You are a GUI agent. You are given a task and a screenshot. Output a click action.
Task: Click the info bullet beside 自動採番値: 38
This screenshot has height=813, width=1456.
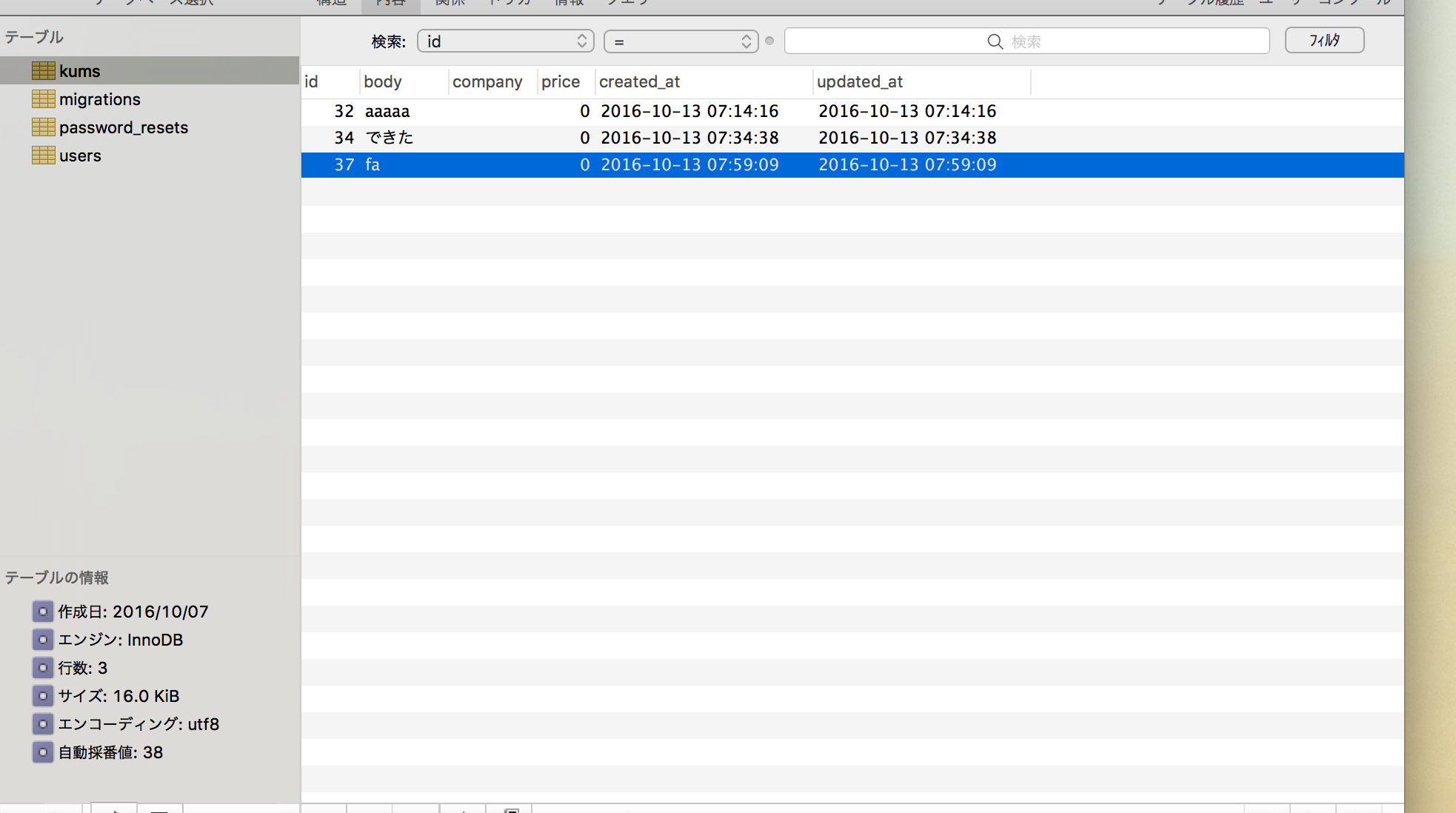(x=42, y=752)
